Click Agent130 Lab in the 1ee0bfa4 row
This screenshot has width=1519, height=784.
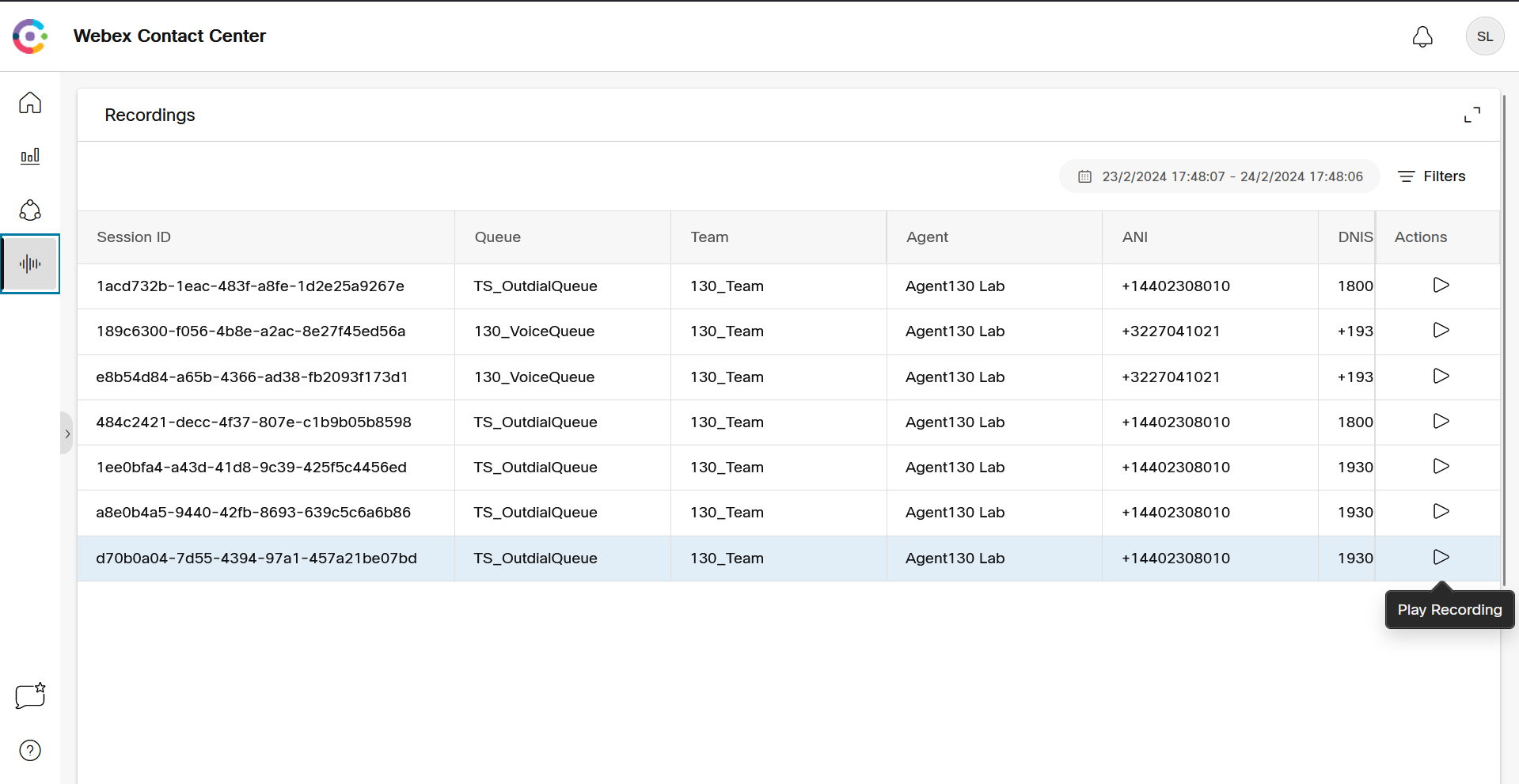[955, 468]
